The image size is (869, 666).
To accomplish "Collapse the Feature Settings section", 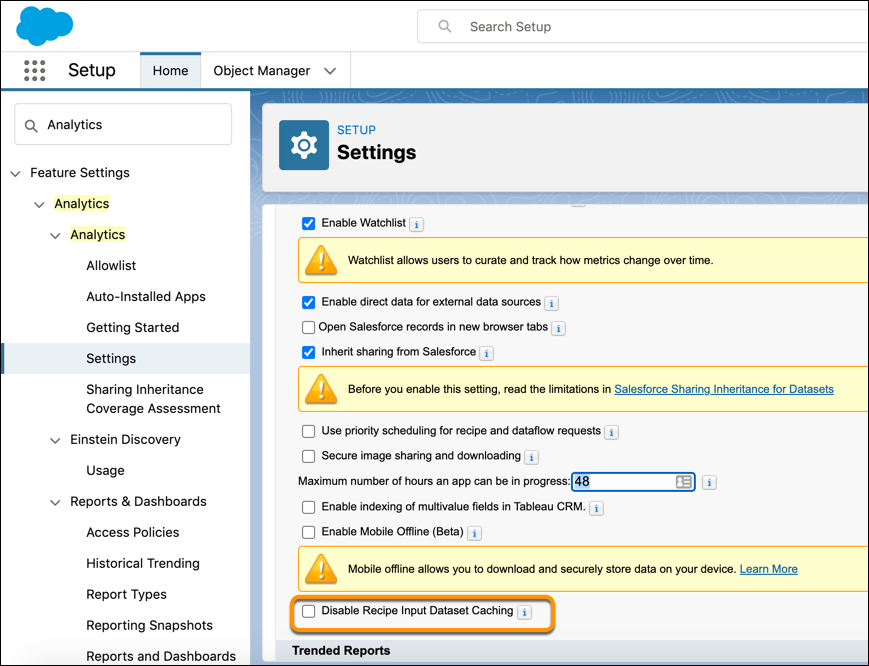I will 16,173.
